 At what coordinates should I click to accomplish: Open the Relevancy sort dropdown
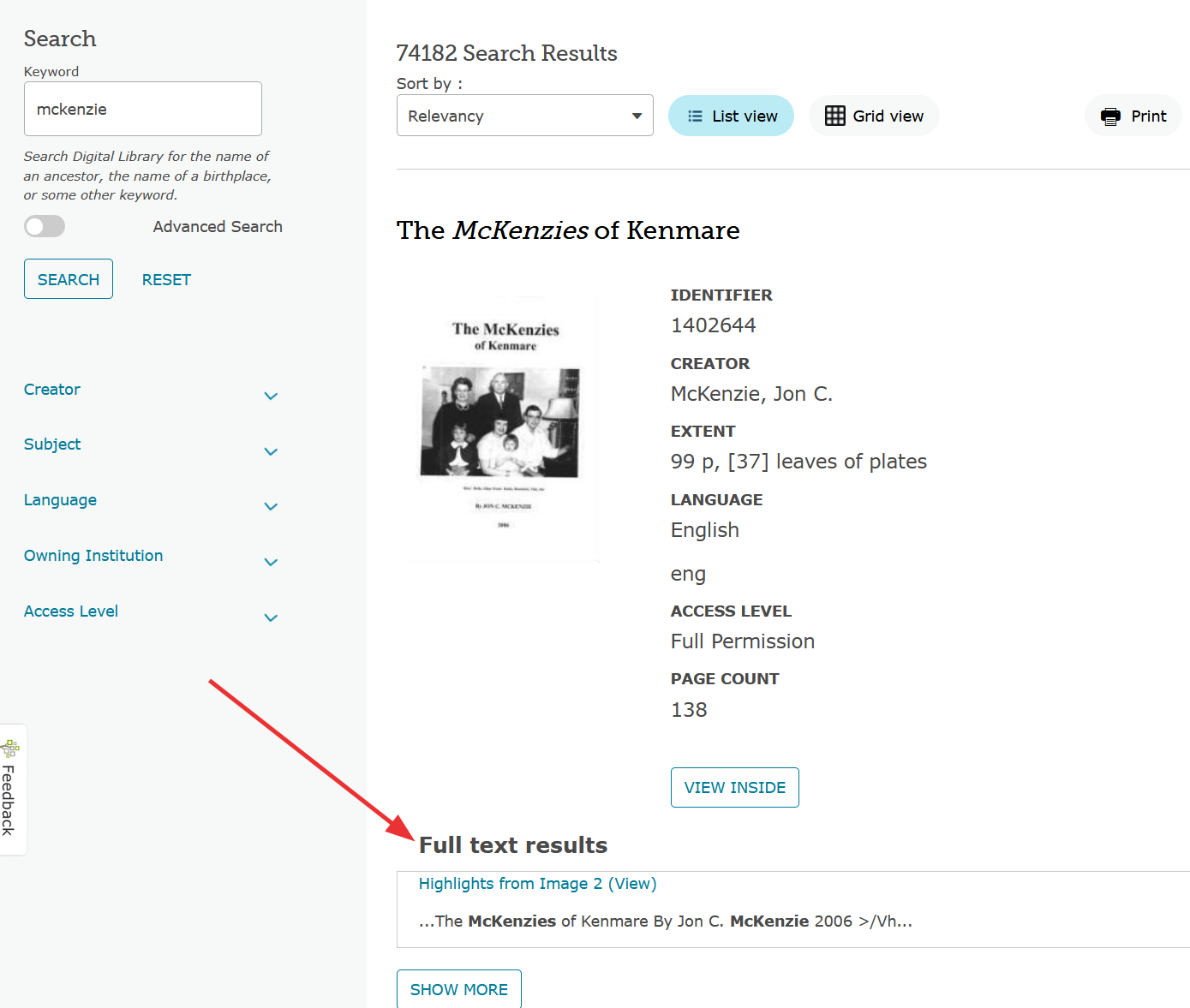[x=524, y=116]
